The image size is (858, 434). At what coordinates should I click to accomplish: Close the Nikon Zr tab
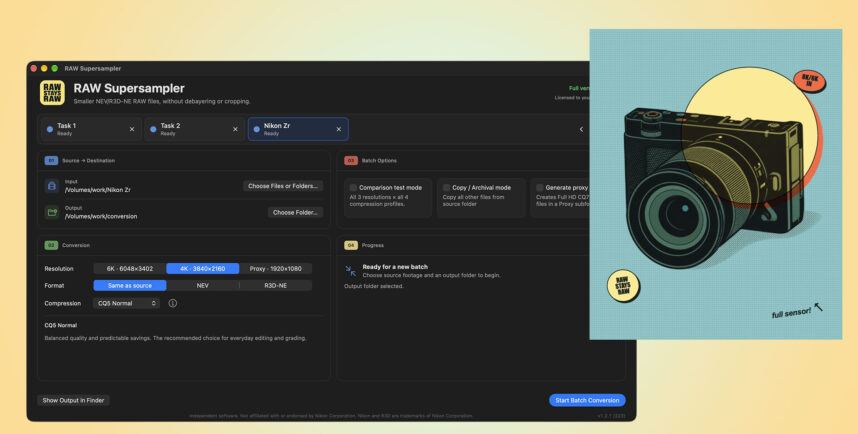click(339, 129)
